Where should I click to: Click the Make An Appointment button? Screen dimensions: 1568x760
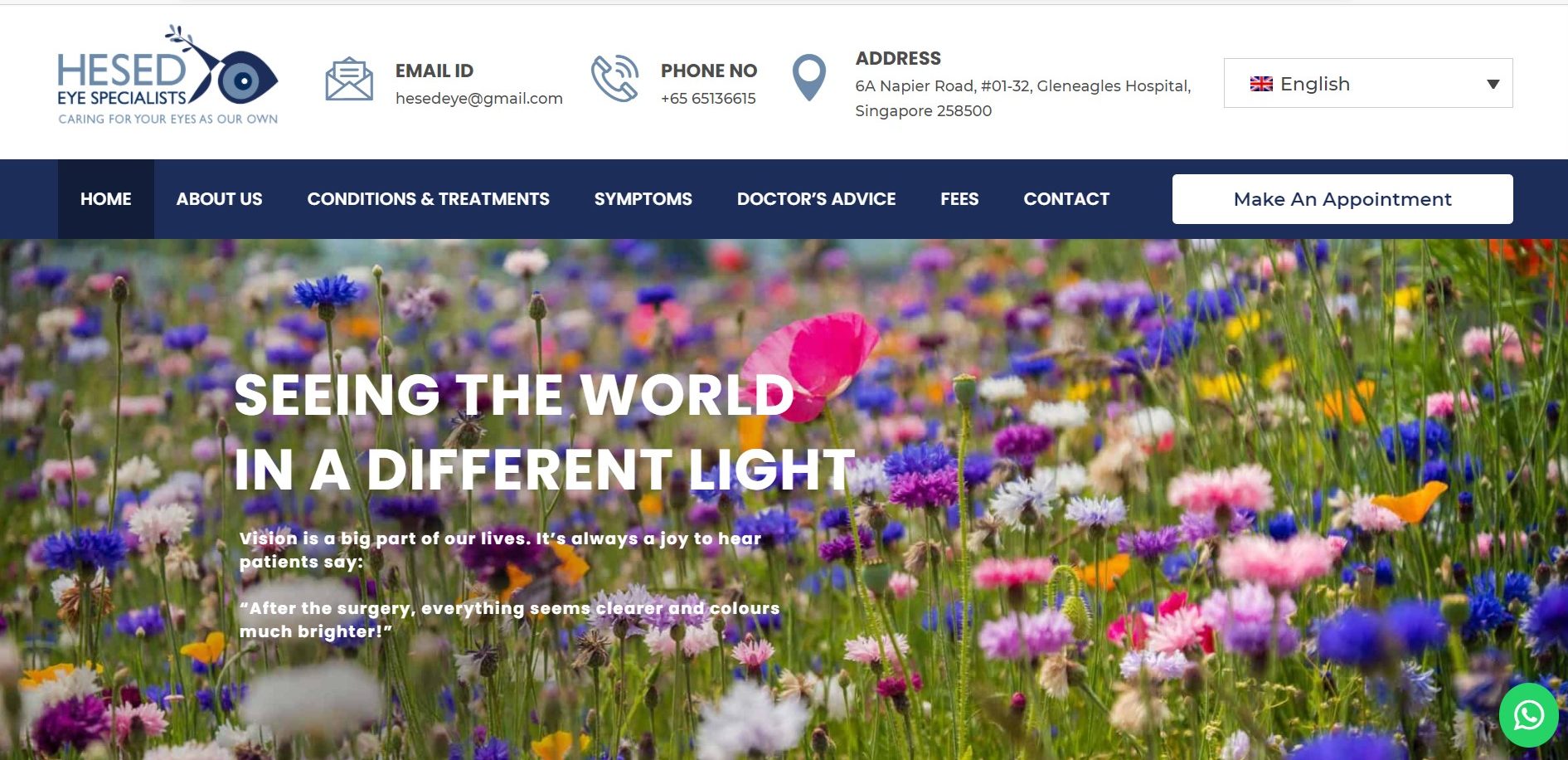click(1342, 199)
